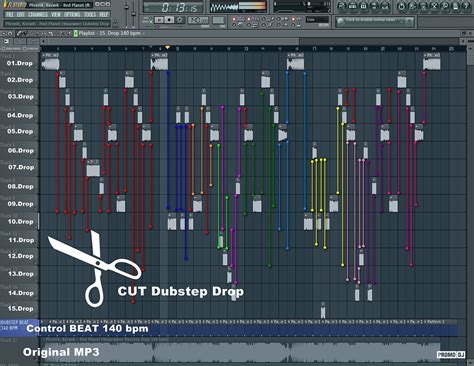Click the enable online news bar
Viewport: 474px width, 366px height.
375,22
